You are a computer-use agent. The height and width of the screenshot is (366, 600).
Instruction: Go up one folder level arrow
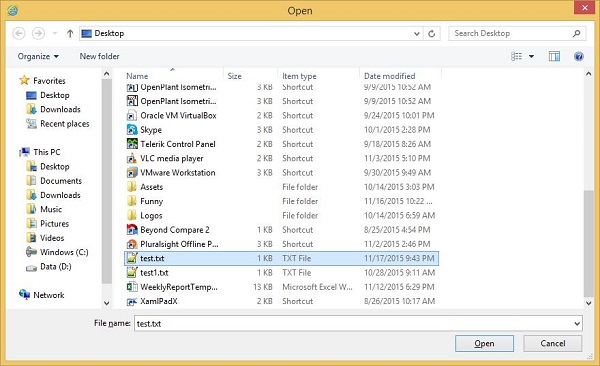[x=70, y=34]
